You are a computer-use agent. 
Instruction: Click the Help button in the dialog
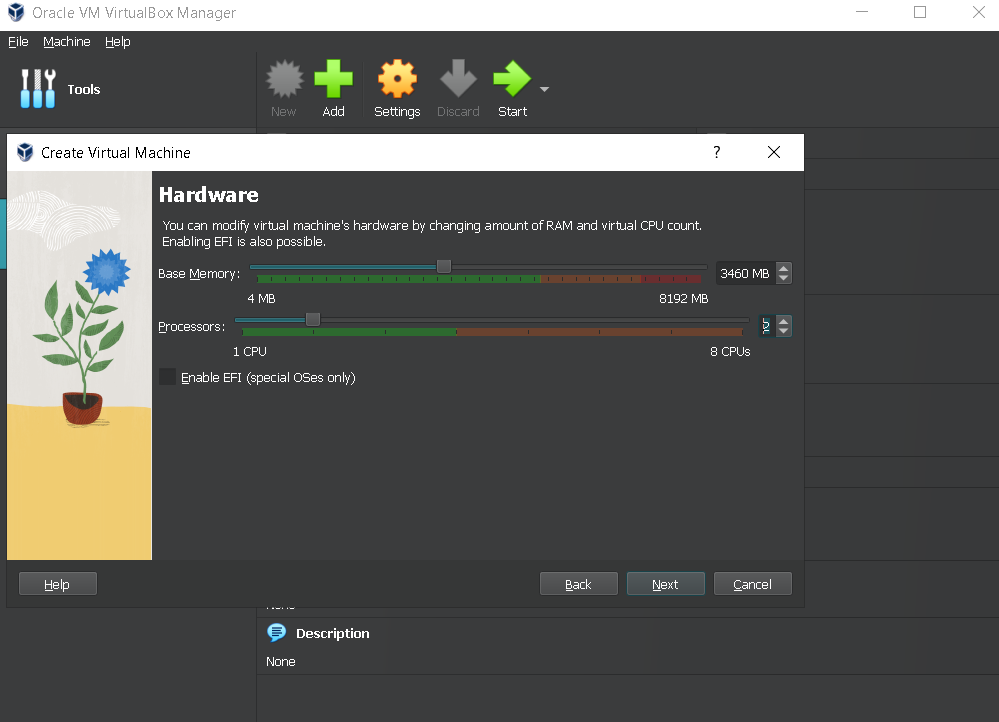click(x=57, y=584)
